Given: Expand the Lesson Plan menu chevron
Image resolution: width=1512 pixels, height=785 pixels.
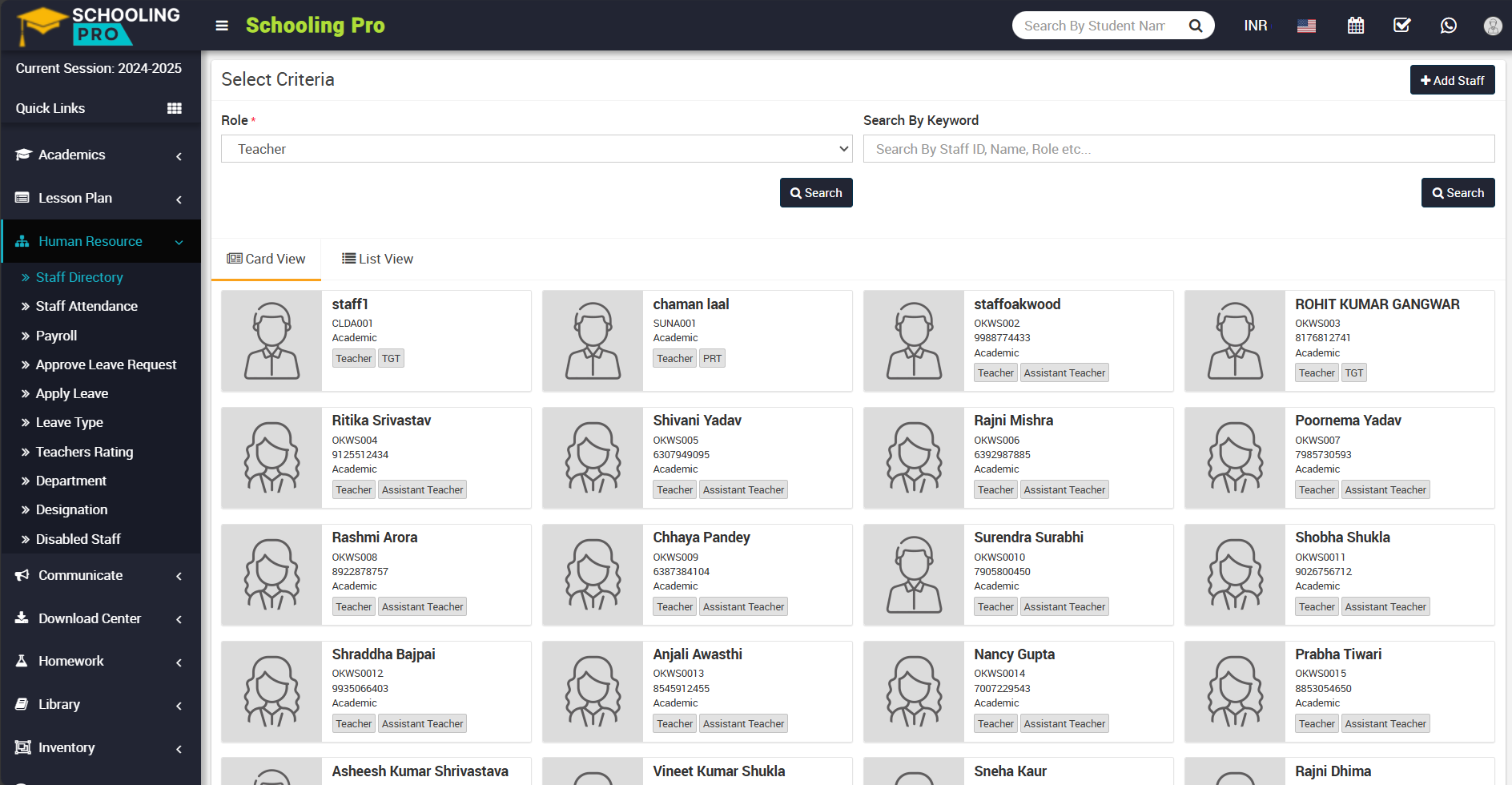Looking at the screenshot, I should [x=179, y=199].
